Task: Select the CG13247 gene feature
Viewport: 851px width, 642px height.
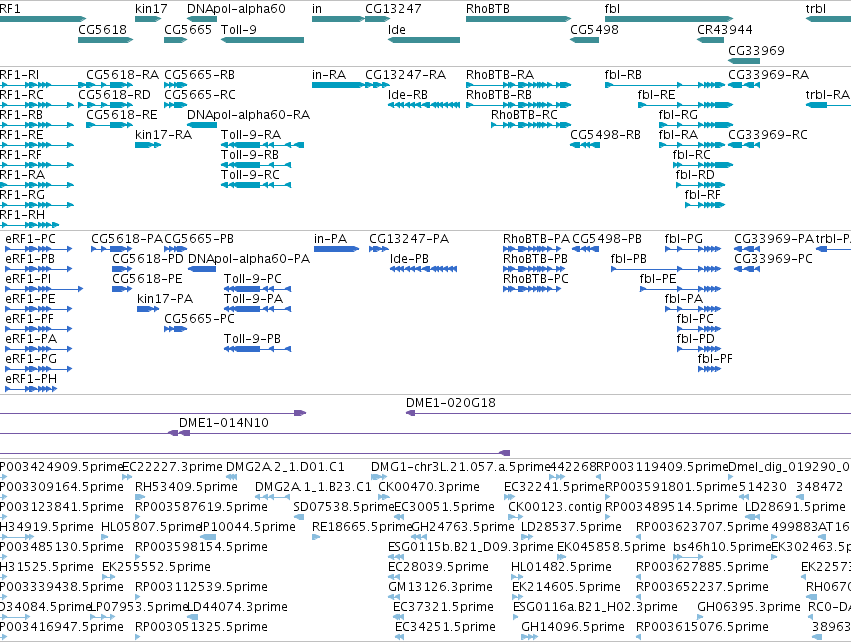Action: coord(378,19)
